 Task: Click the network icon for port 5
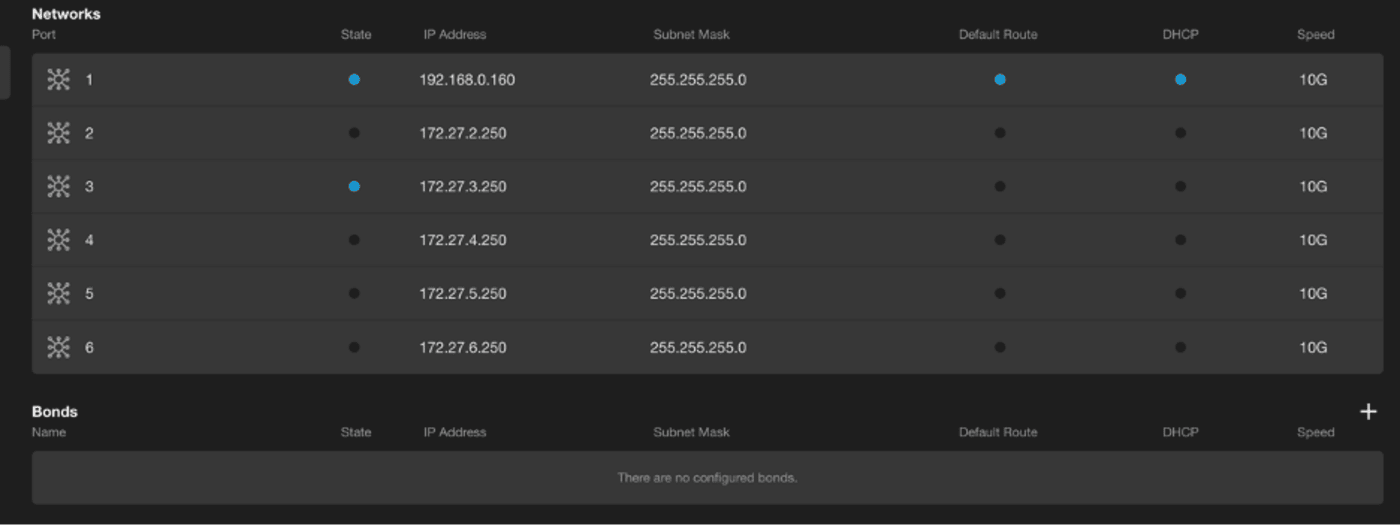click(x=58, y=294)
